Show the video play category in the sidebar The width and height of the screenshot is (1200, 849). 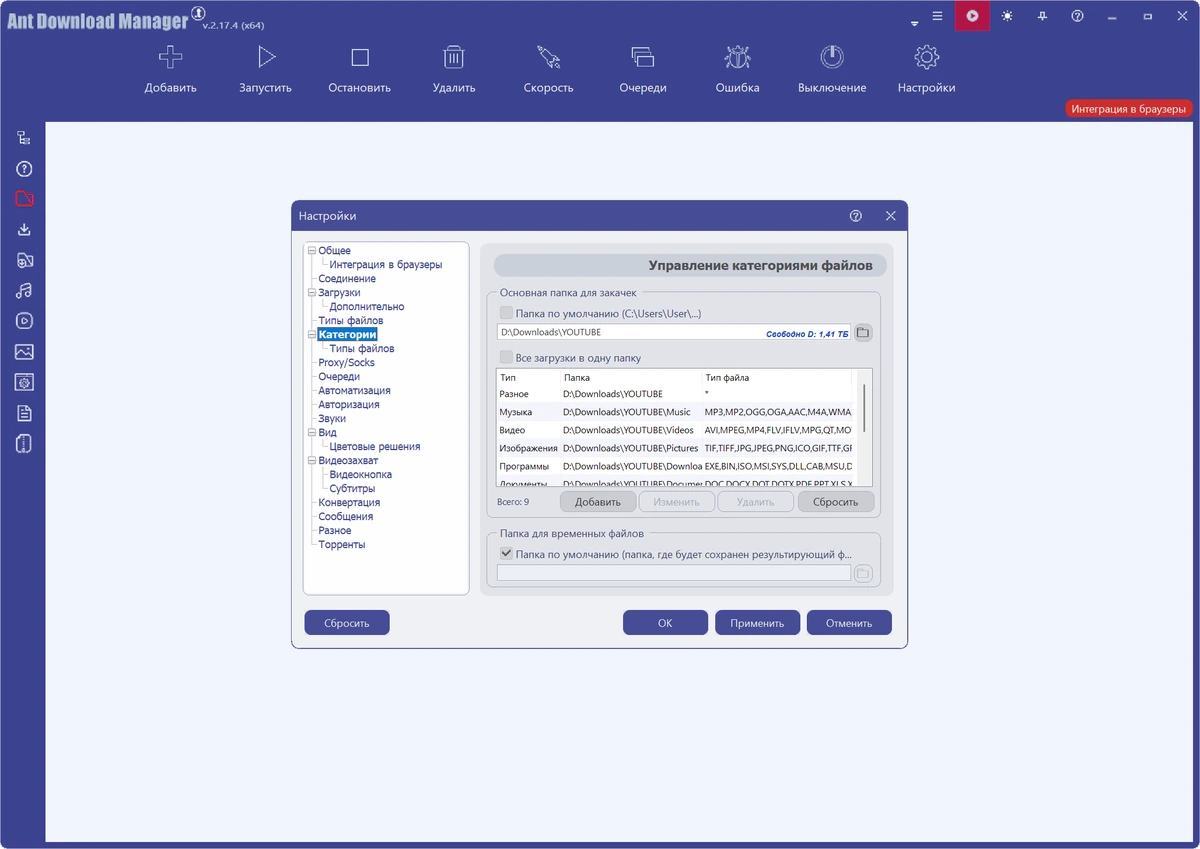(24, 321)
